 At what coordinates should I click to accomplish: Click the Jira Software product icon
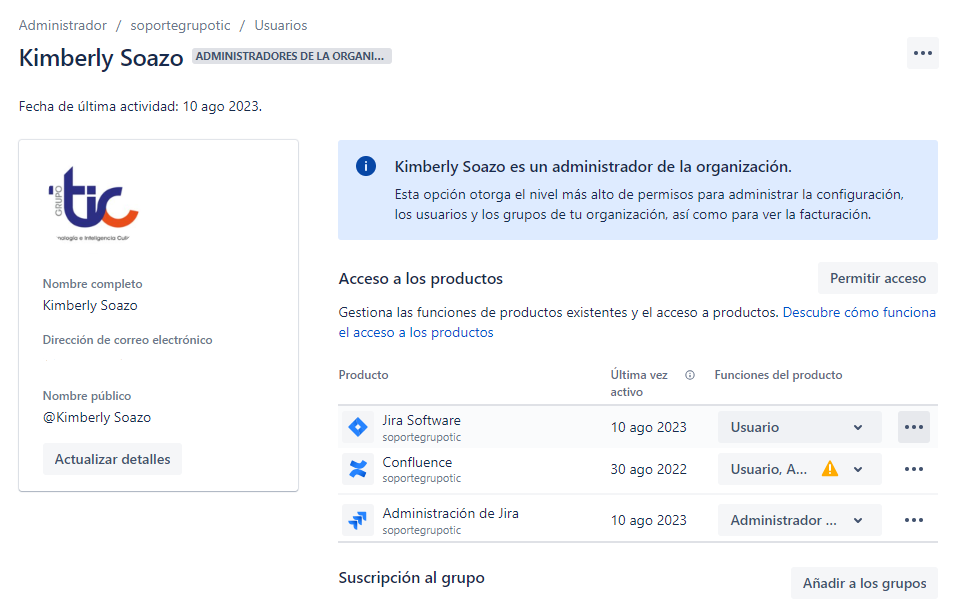pos(358,427)
